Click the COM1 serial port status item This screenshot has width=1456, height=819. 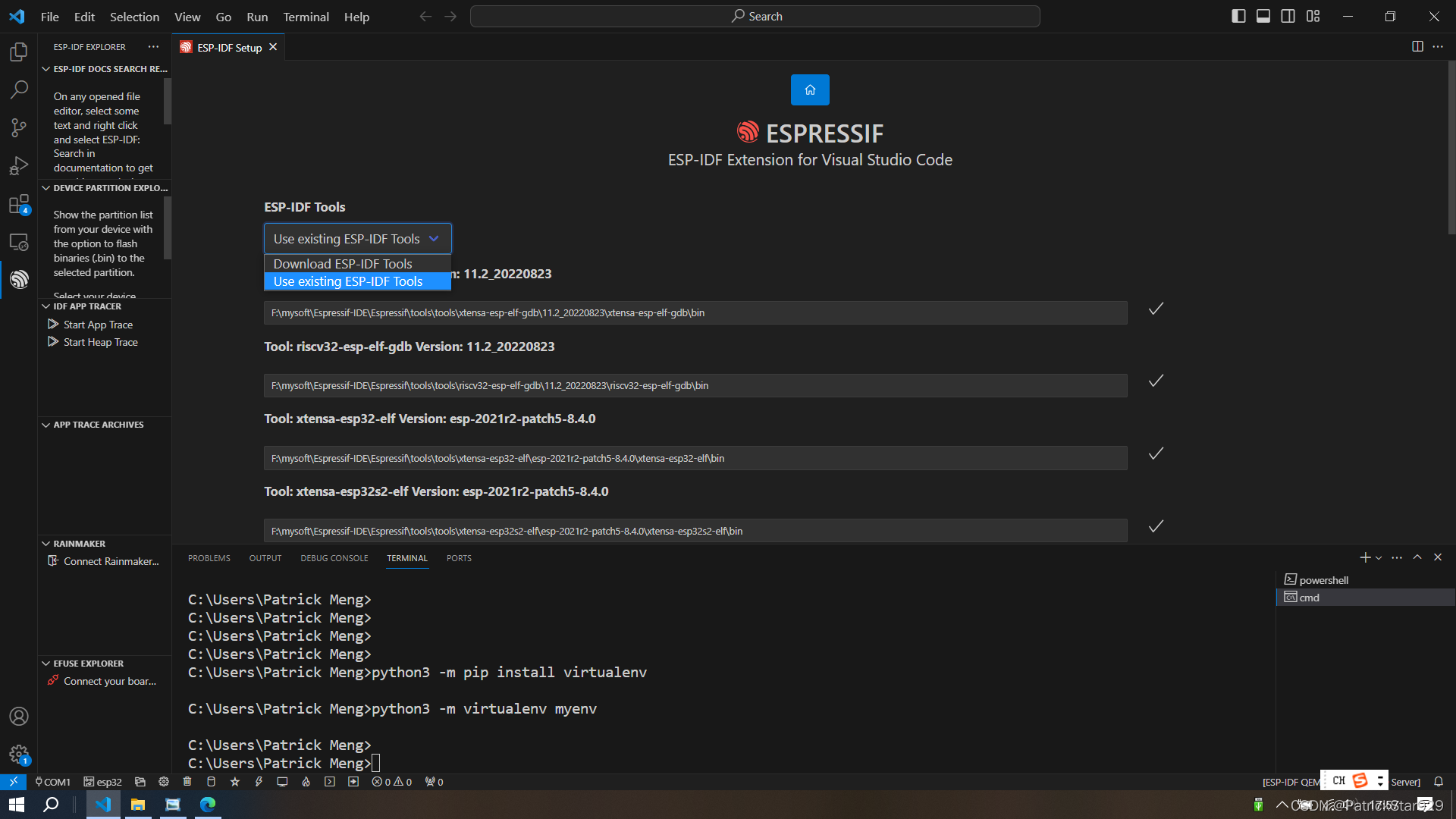point(52,782)
